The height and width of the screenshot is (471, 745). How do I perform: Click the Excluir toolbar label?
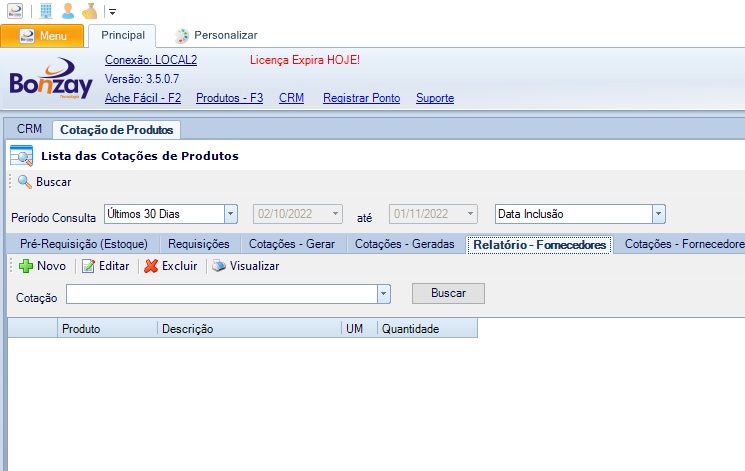coord(180,266)
